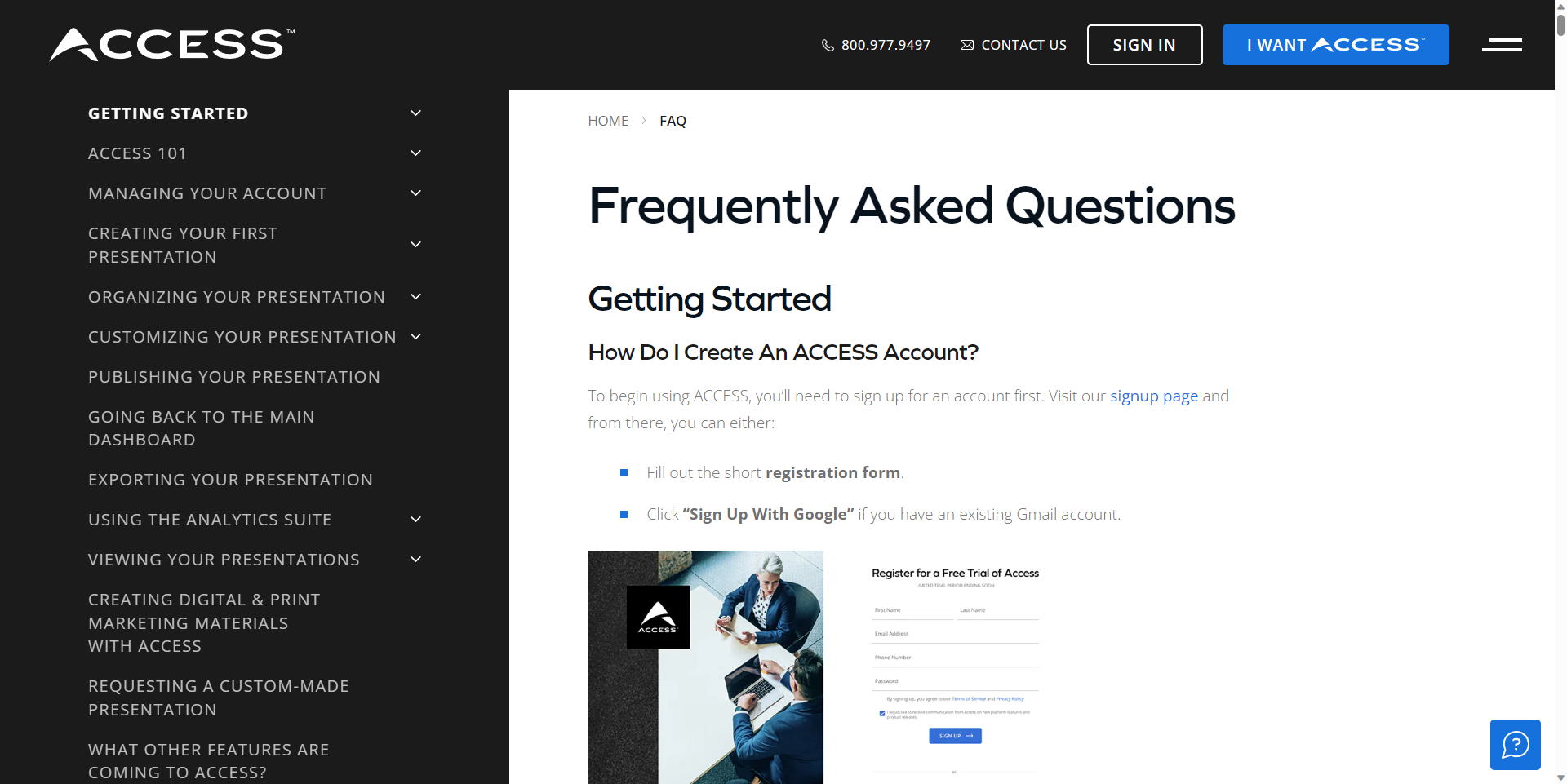Toggle the communications checkbox in registration form
Screen dimensions: 1567x784
(881, 713)
